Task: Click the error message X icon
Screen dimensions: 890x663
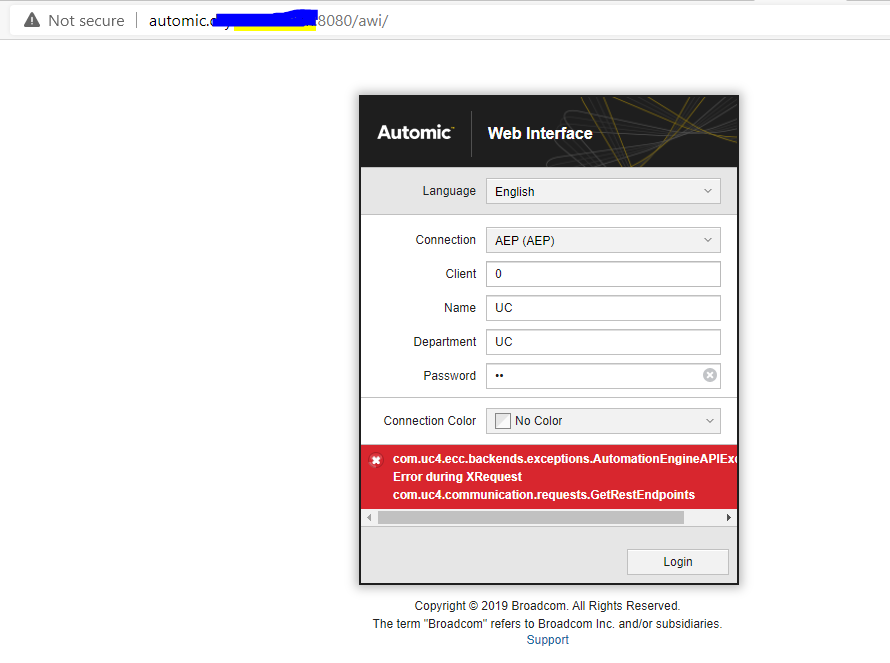Action: coord(375,460)
